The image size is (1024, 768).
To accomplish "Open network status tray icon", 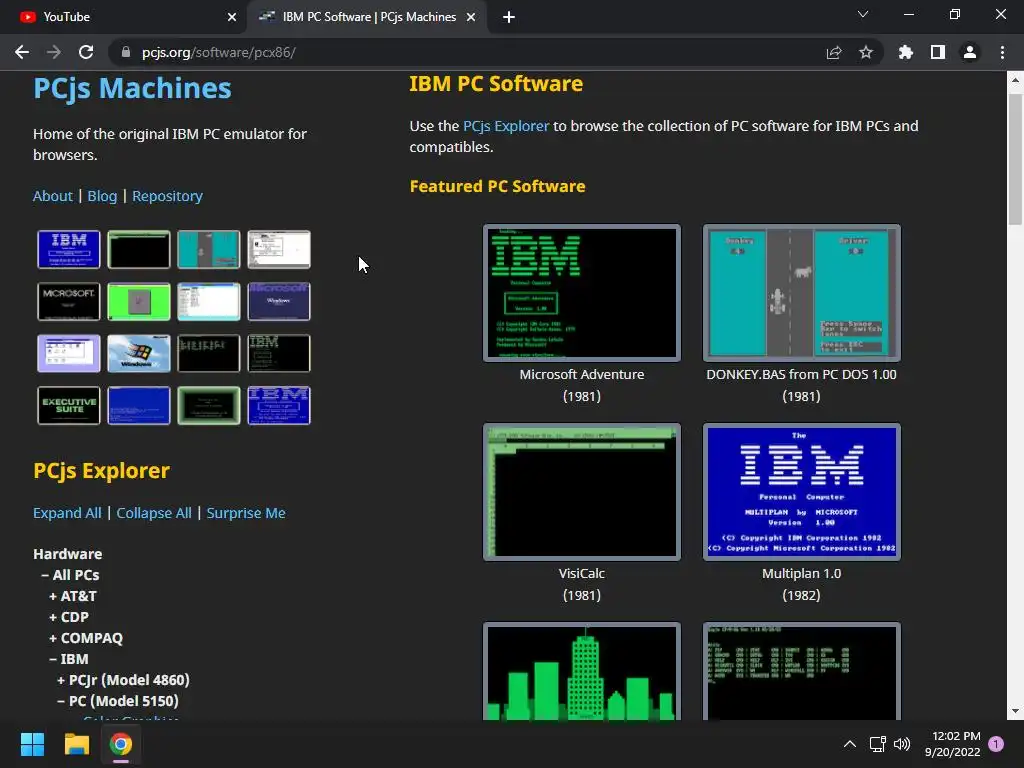I will pyautogui.click(x=877, y=744).
